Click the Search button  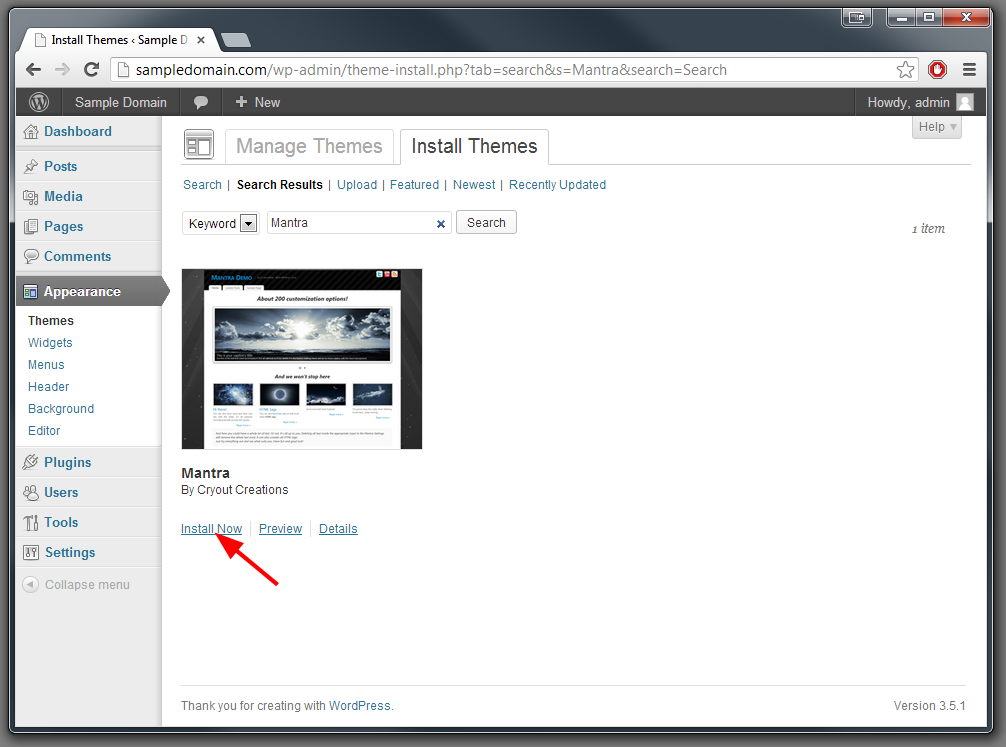click(486, 223)
